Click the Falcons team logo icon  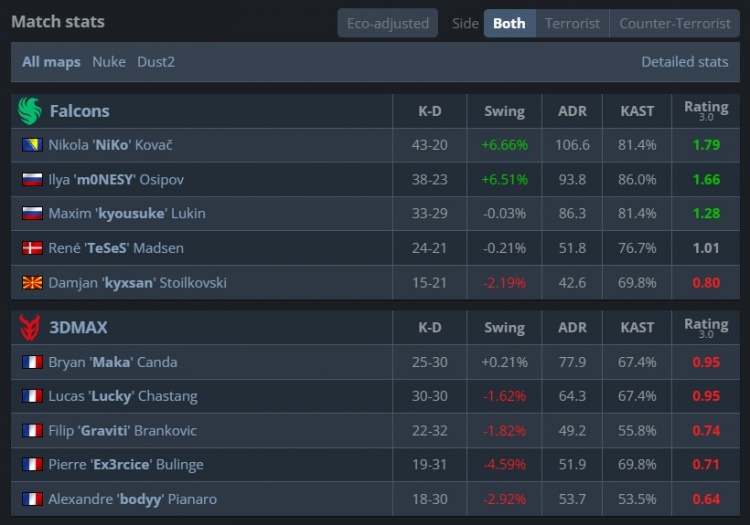[x=30, y=111]
